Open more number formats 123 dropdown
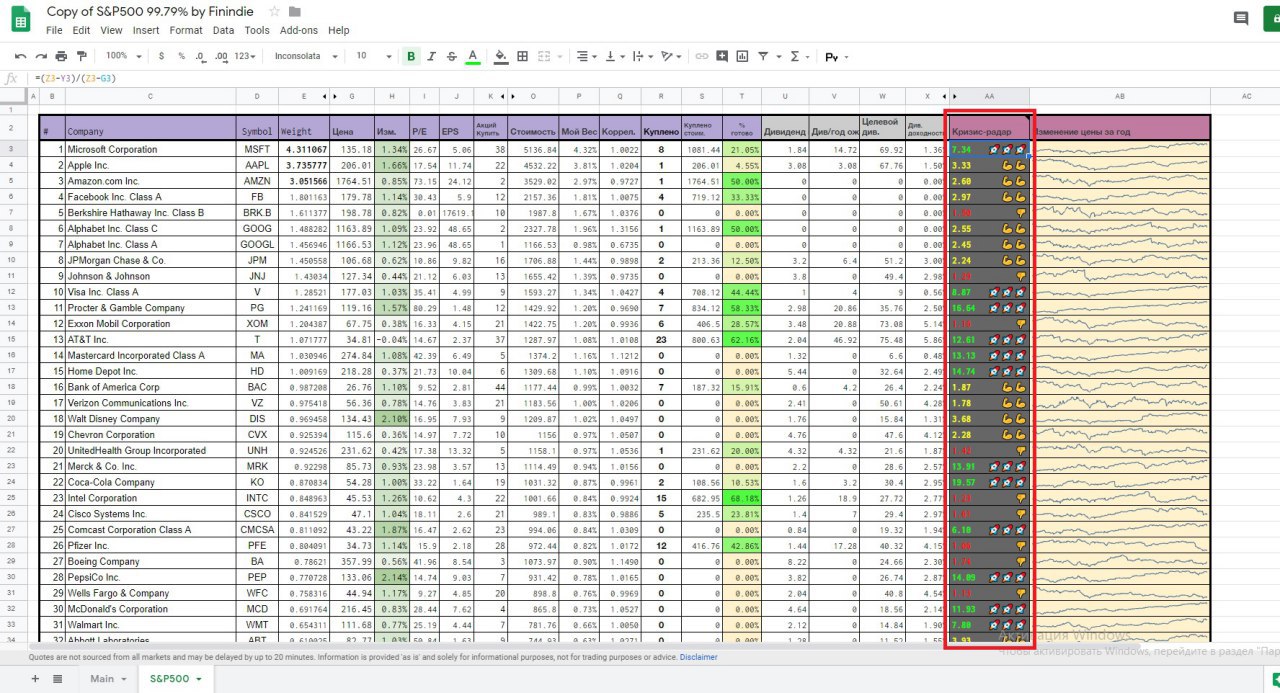 245,56
